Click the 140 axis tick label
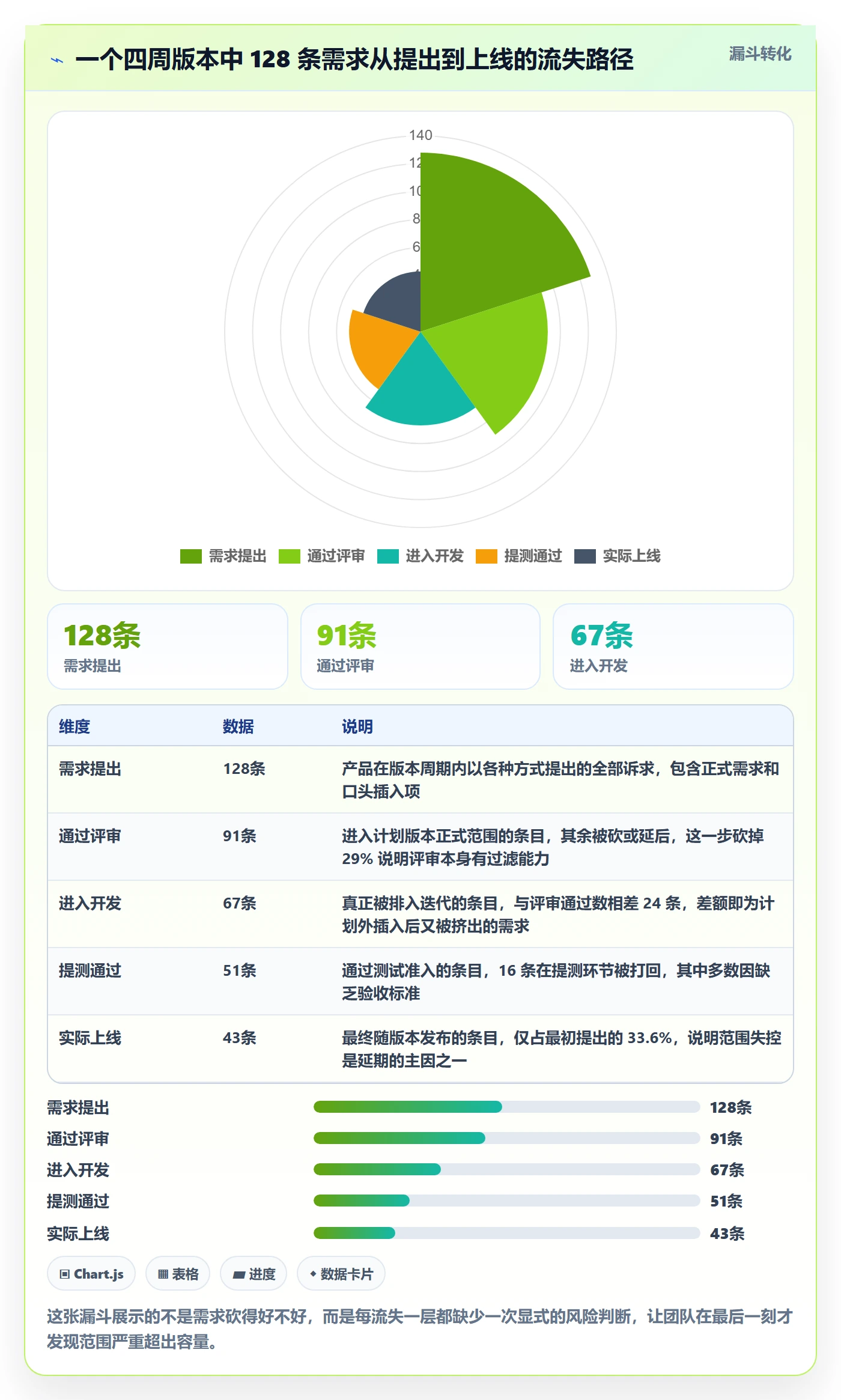The image size is (841, 1400). pos(421,135)
